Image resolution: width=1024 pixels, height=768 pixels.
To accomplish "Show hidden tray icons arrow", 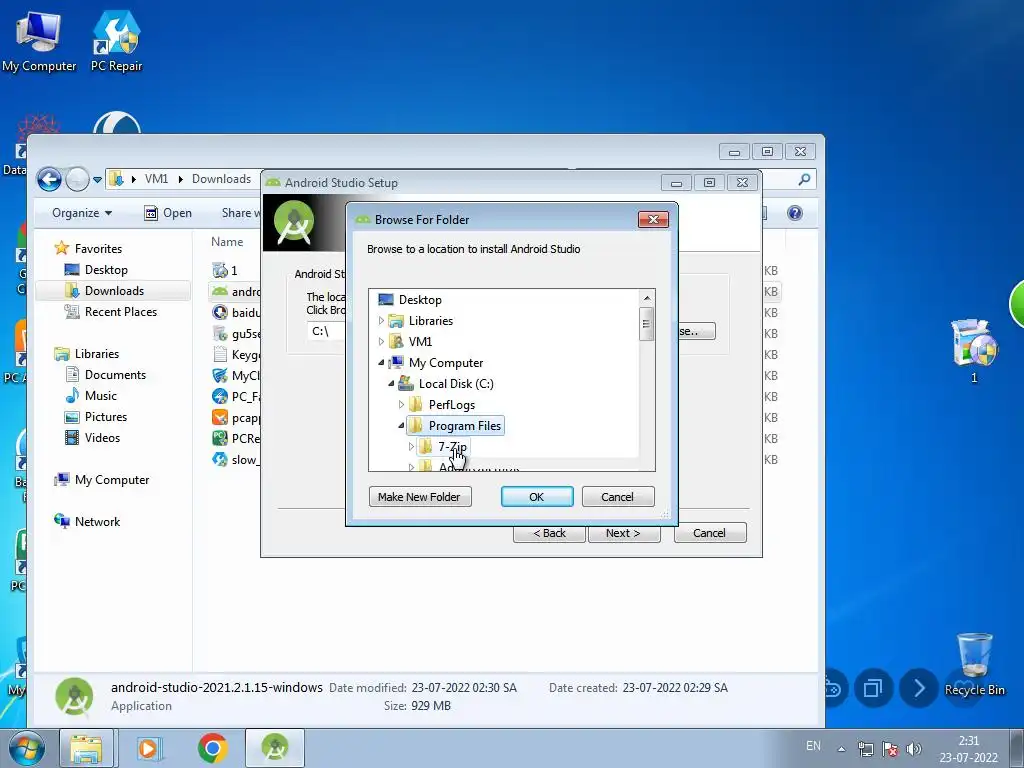I will coord(842,749).
